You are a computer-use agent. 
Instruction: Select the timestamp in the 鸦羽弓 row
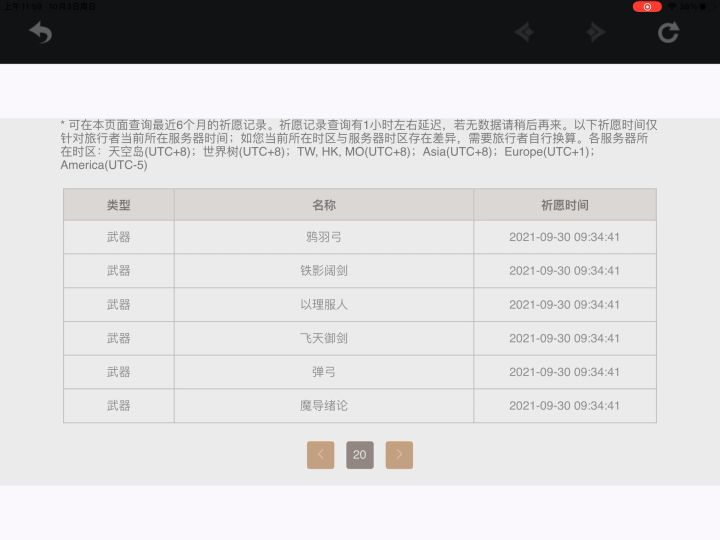[x=564, y=237]
